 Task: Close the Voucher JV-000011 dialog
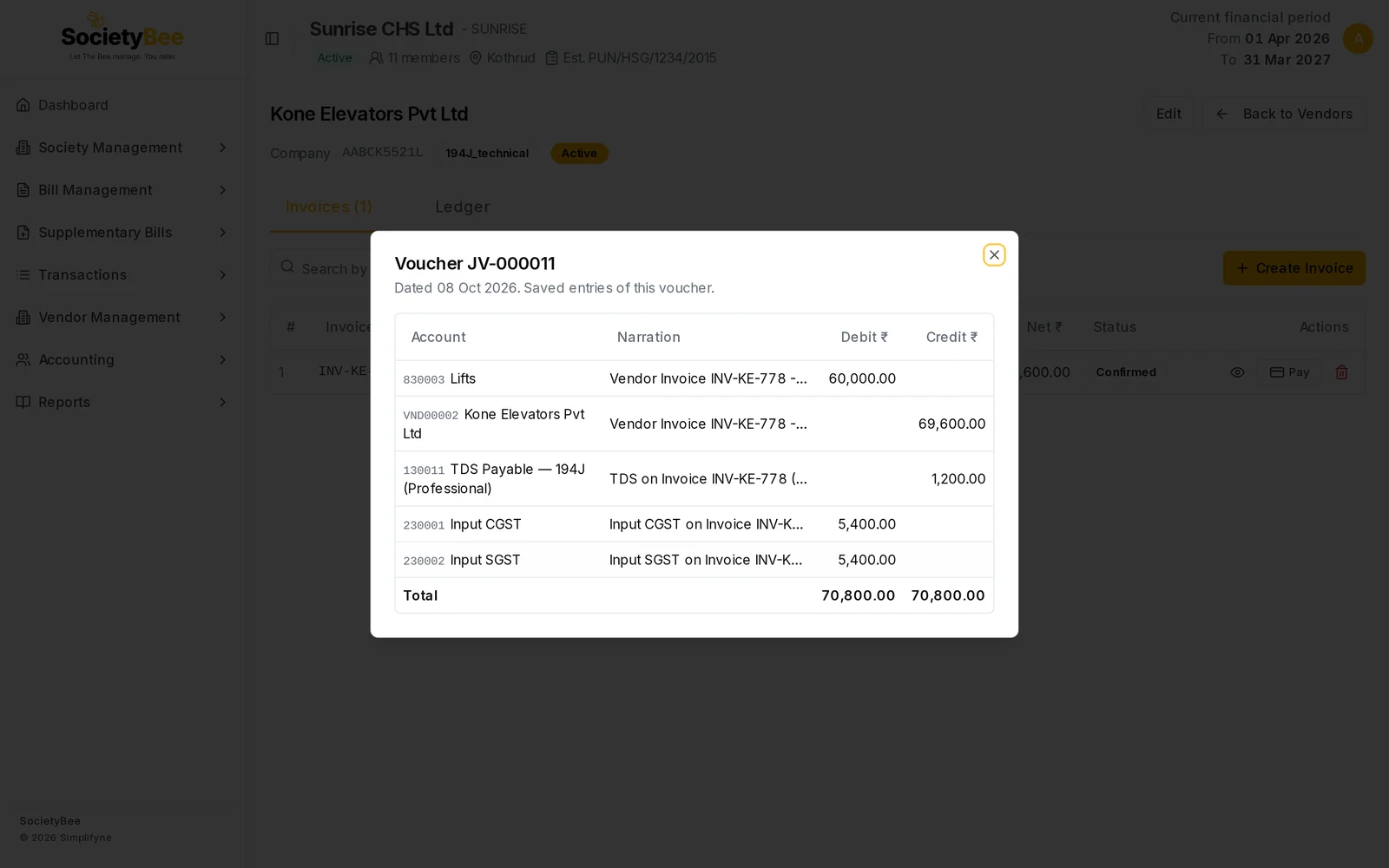pos(994,254)
